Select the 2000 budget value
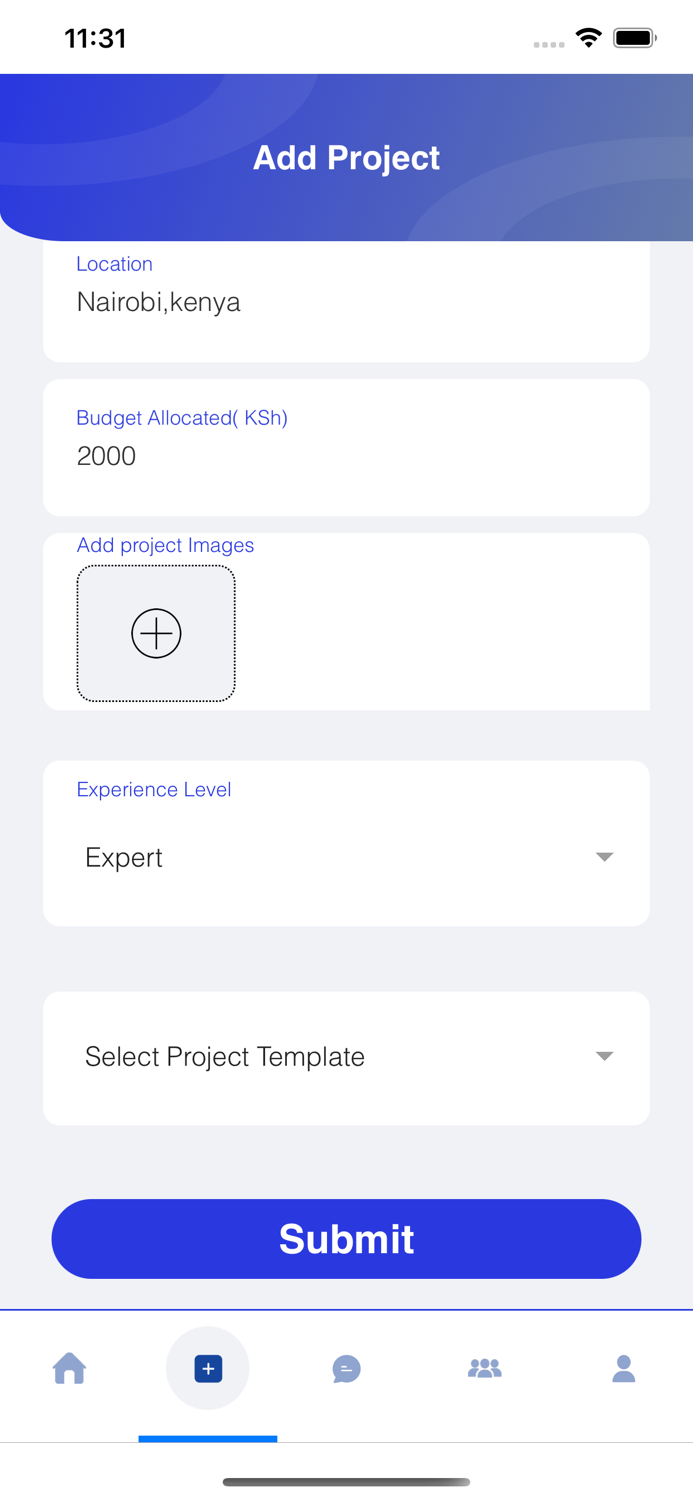This screenshot has height=1500, width=693. pos(106,456)
